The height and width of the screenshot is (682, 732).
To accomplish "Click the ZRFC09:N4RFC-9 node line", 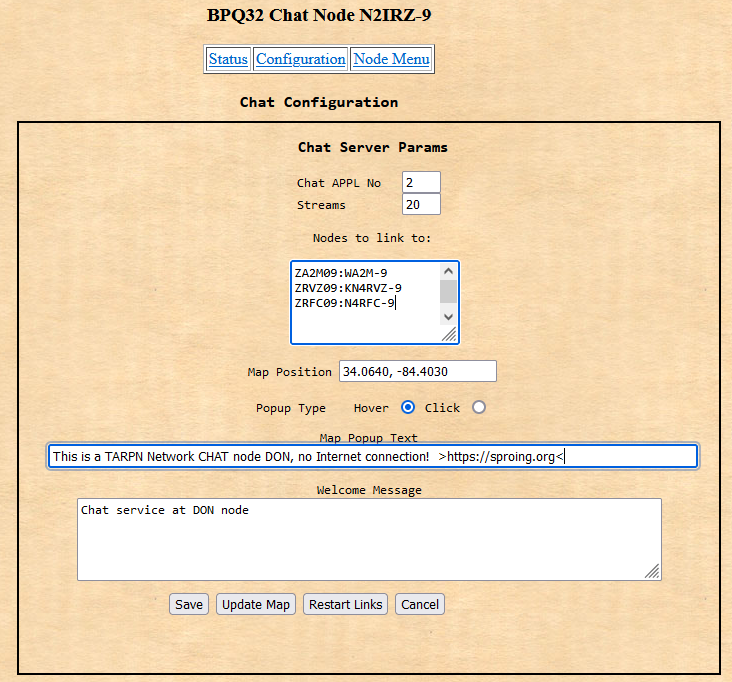I will click(345, 303).
